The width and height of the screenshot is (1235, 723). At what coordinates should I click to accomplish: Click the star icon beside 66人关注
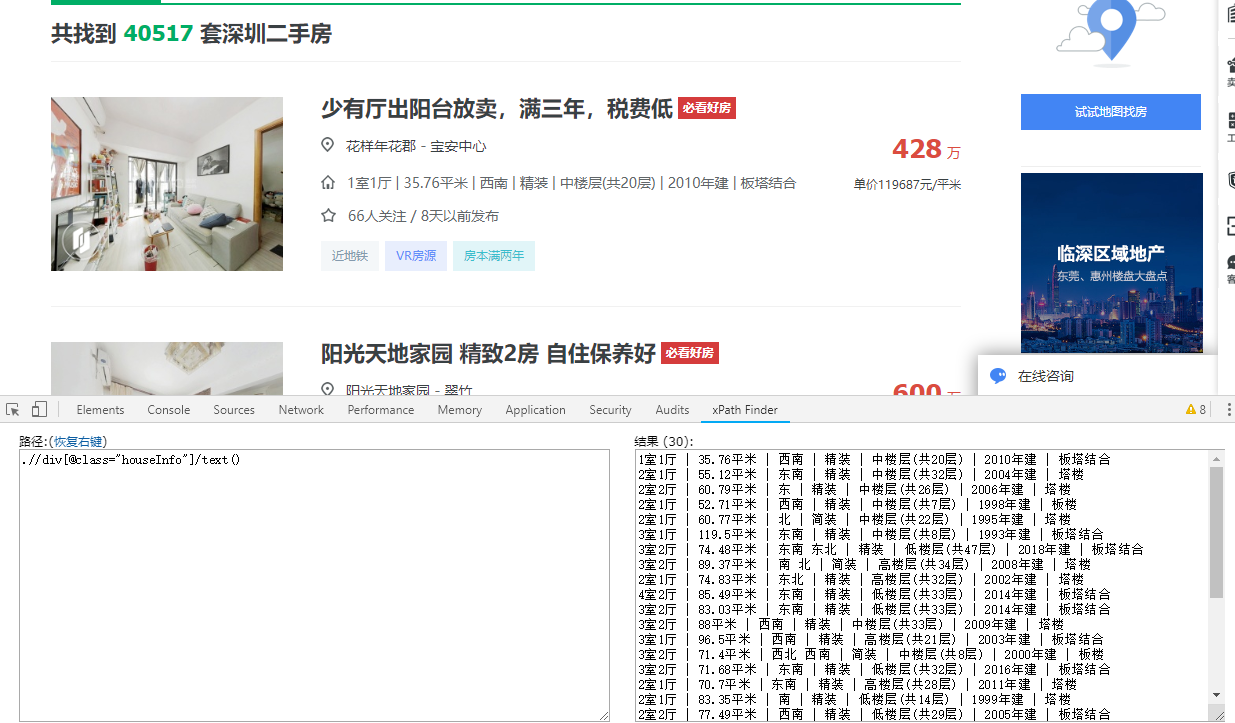click(328, 215)
